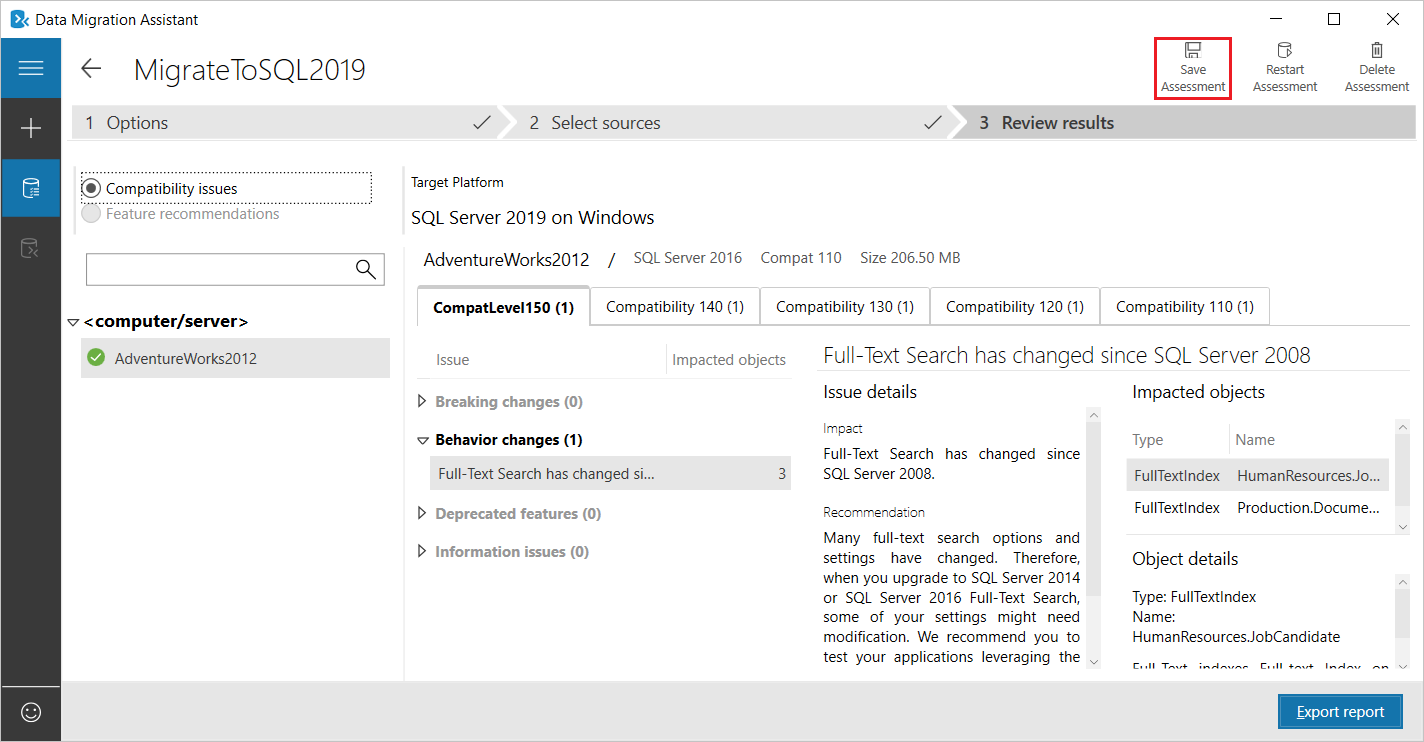
Task: Switch to Compatibility 110 (1) tab
Action: 1185,307
